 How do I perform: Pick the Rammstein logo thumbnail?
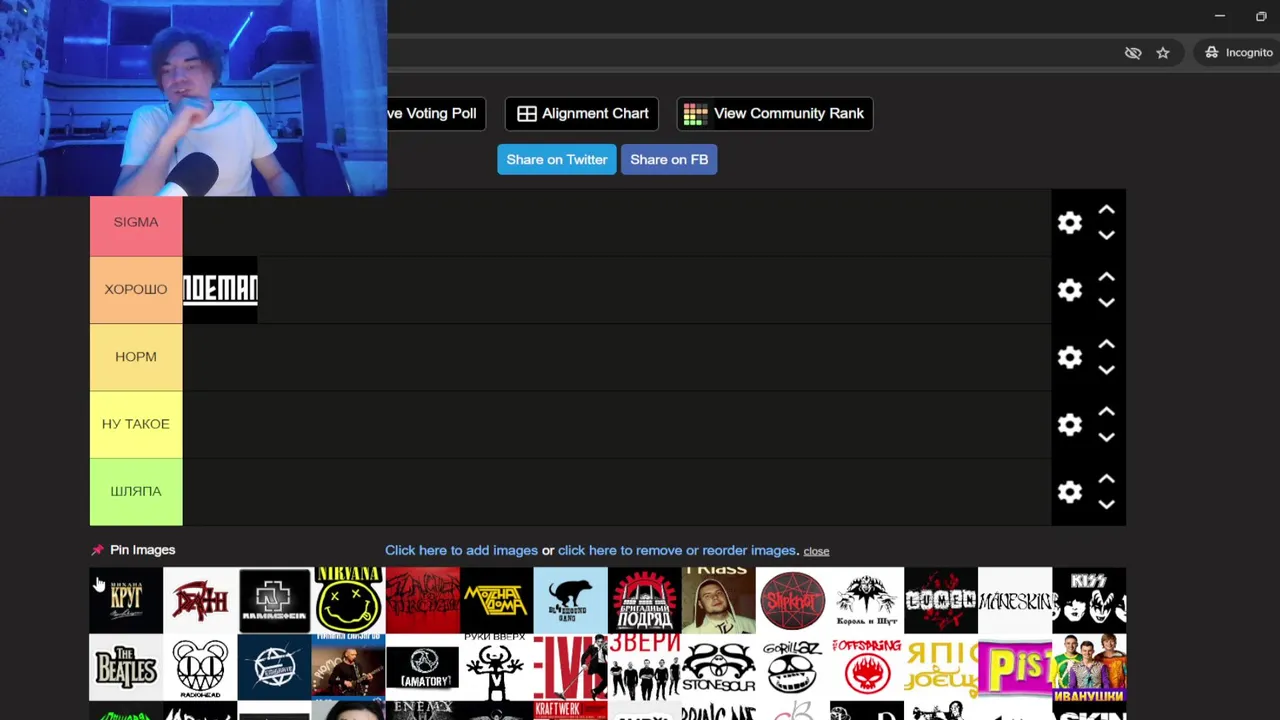274,600
